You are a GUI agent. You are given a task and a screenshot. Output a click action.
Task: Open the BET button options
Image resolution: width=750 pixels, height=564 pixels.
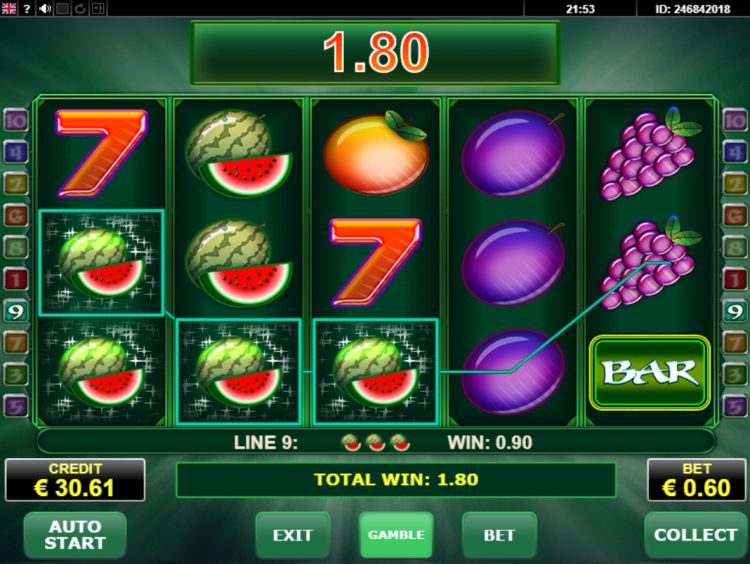(x=499, y=535)
